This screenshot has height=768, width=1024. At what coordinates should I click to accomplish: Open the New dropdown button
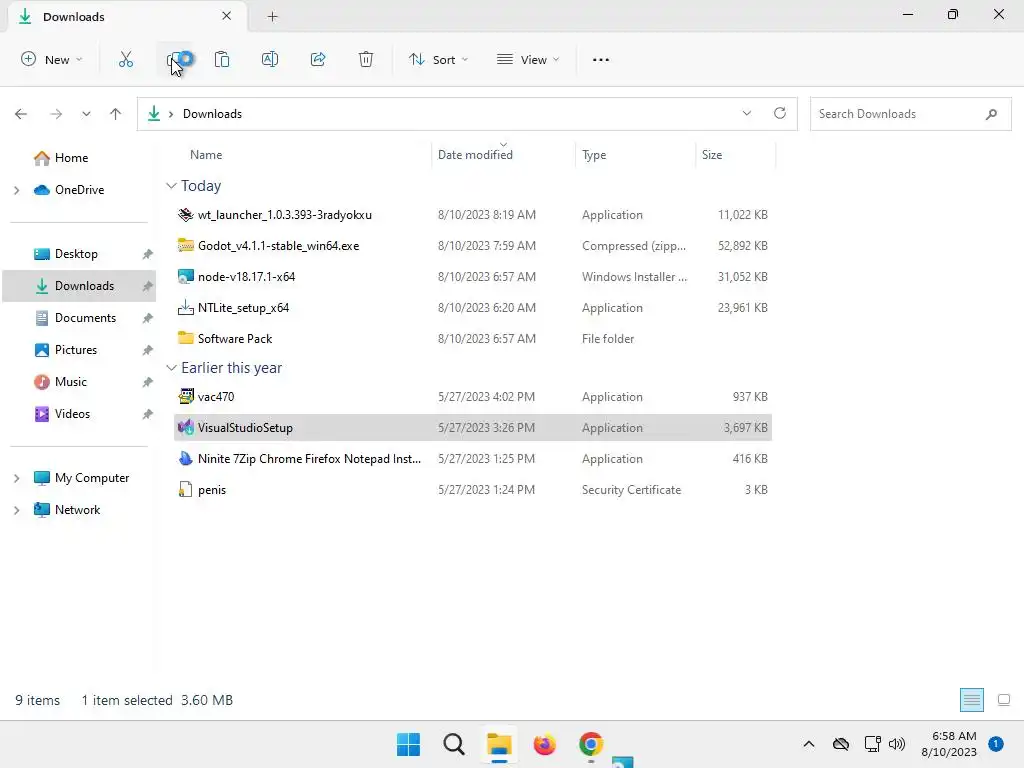52,59
